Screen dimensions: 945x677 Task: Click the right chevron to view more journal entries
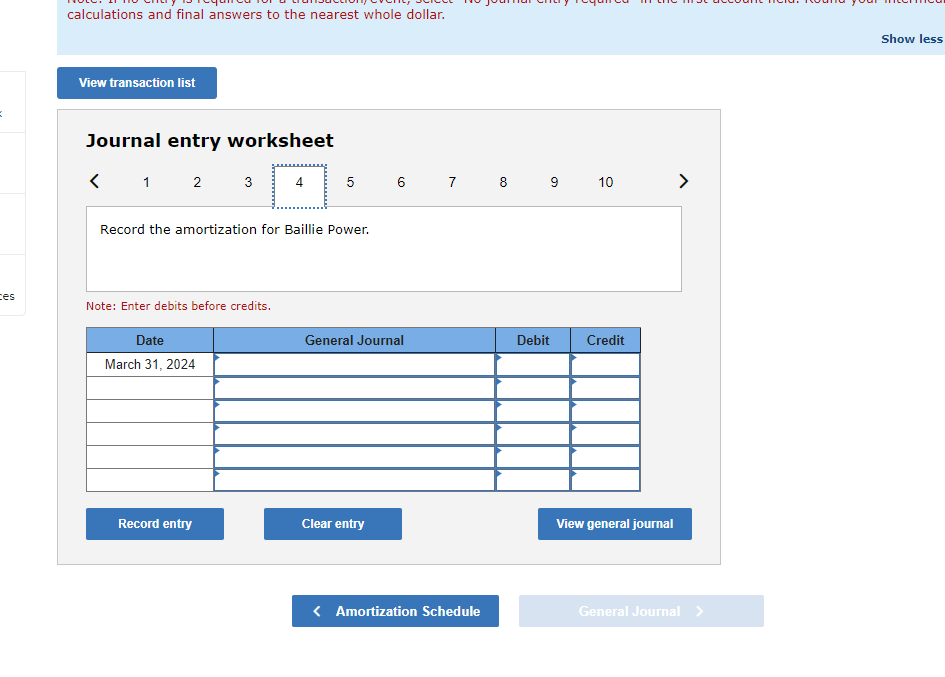coord(683,181)
